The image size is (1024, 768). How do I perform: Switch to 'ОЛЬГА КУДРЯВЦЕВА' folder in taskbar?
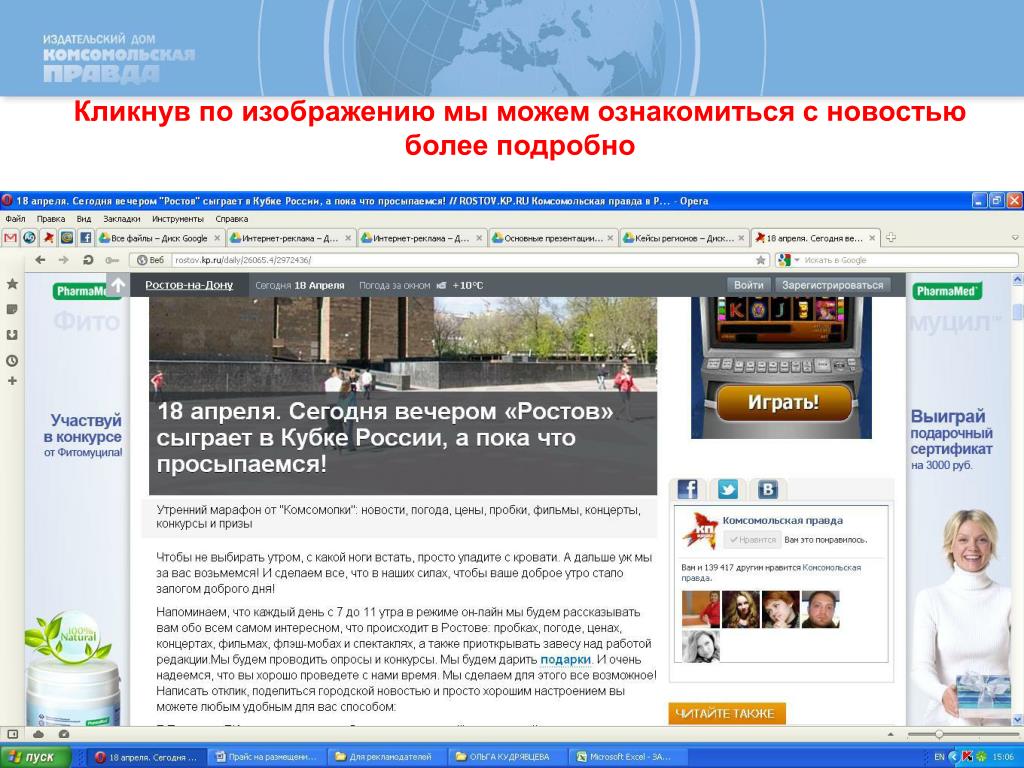(x=505, y=757)
